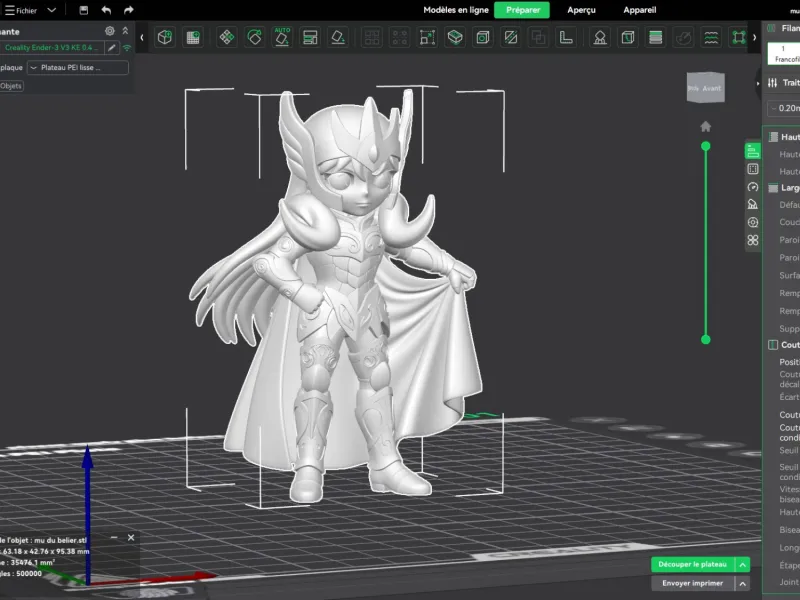Expand the Découper le plateau options arrow

coord(743,564)
